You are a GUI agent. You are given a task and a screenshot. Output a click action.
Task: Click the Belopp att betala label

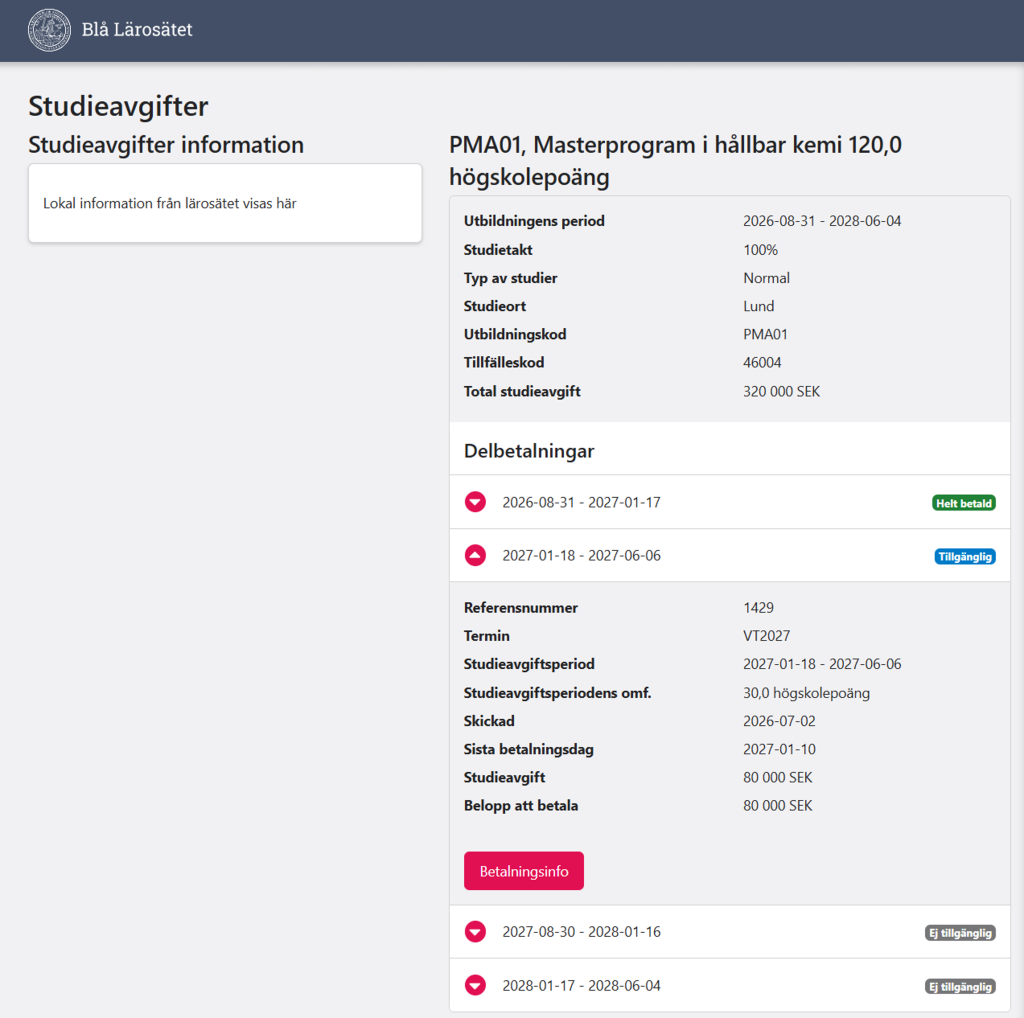pos(520,806)
